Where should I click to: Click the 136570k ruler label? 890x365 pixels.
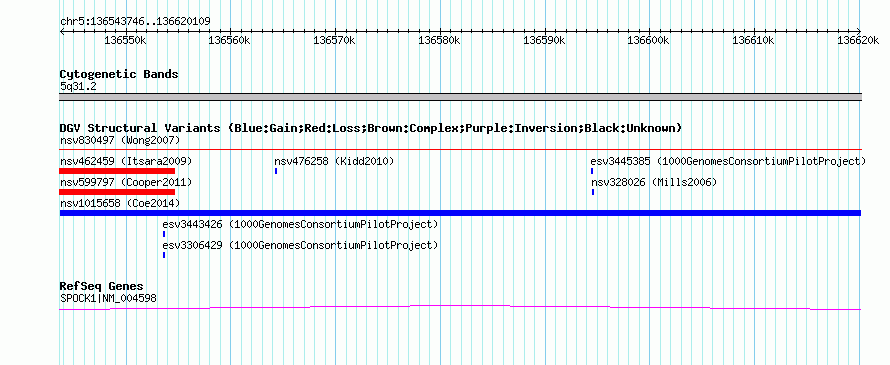click(335, 40)
